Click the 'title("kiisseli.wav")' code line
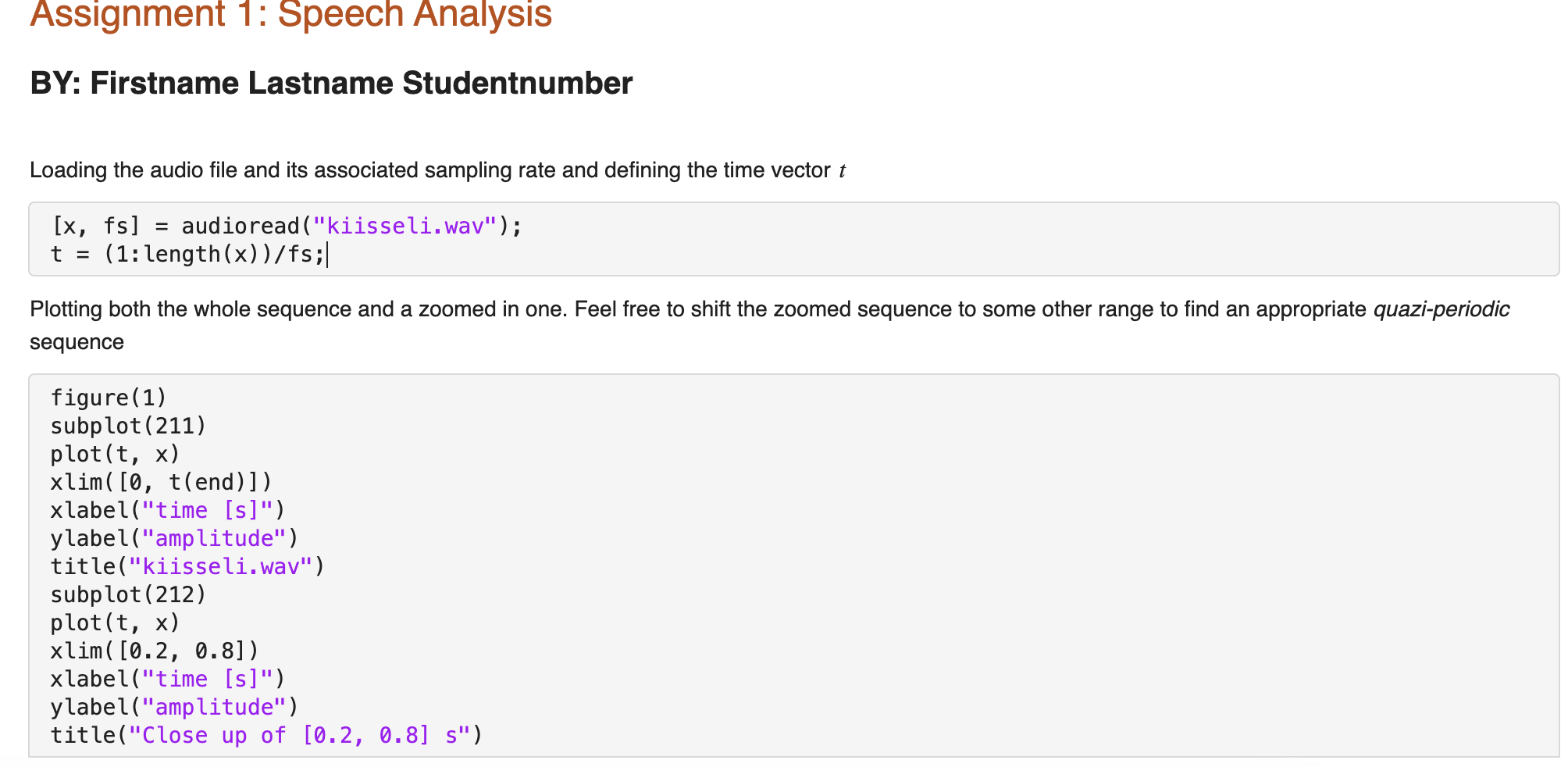The height and width of the screenshot is (767, 1568). point(187,567)
